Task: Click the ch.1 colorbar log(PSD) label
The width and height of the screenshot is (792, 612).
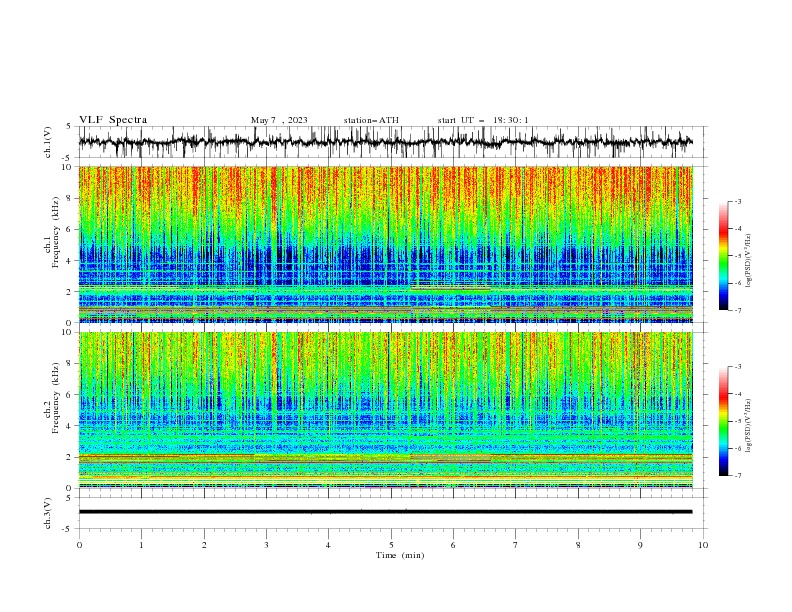Action: click(748, 261)
